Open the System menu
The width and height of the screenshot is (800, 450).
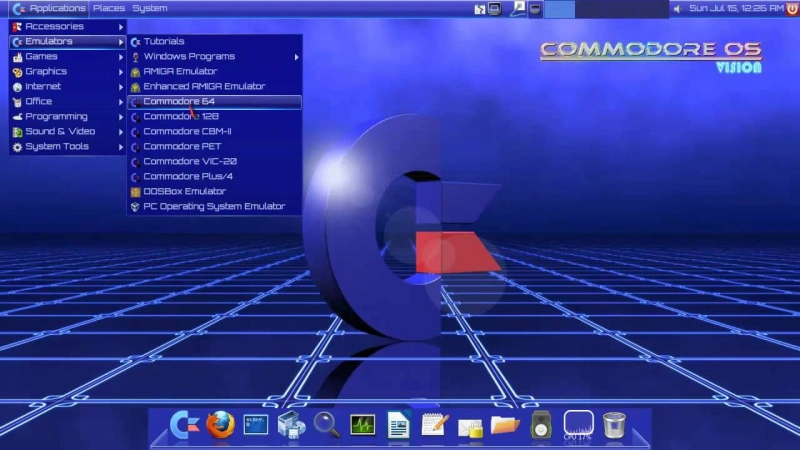point(150,8)
